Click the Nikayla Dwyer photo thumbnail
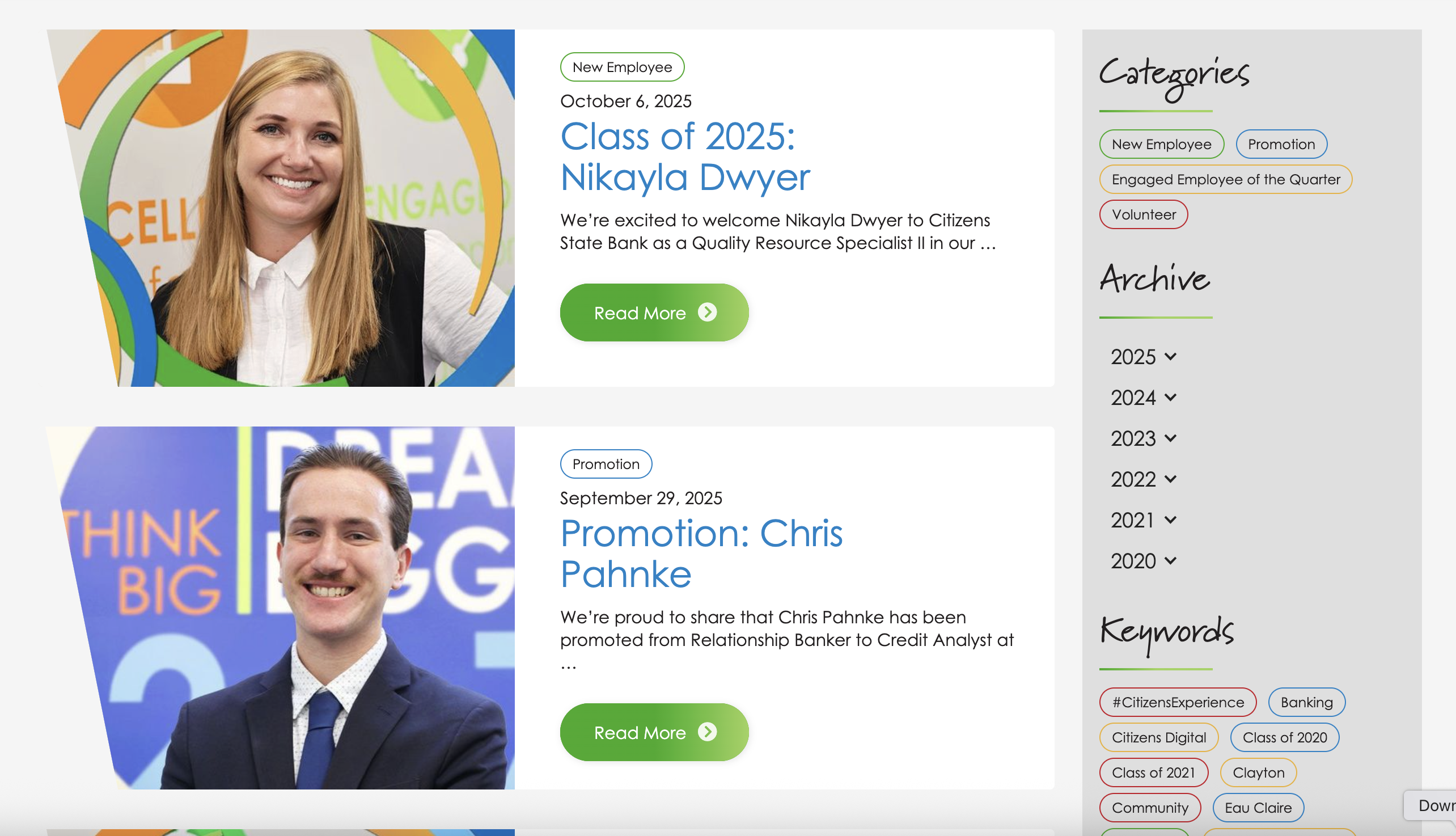Screen dimensions: 1456x836 click(281, 208)
